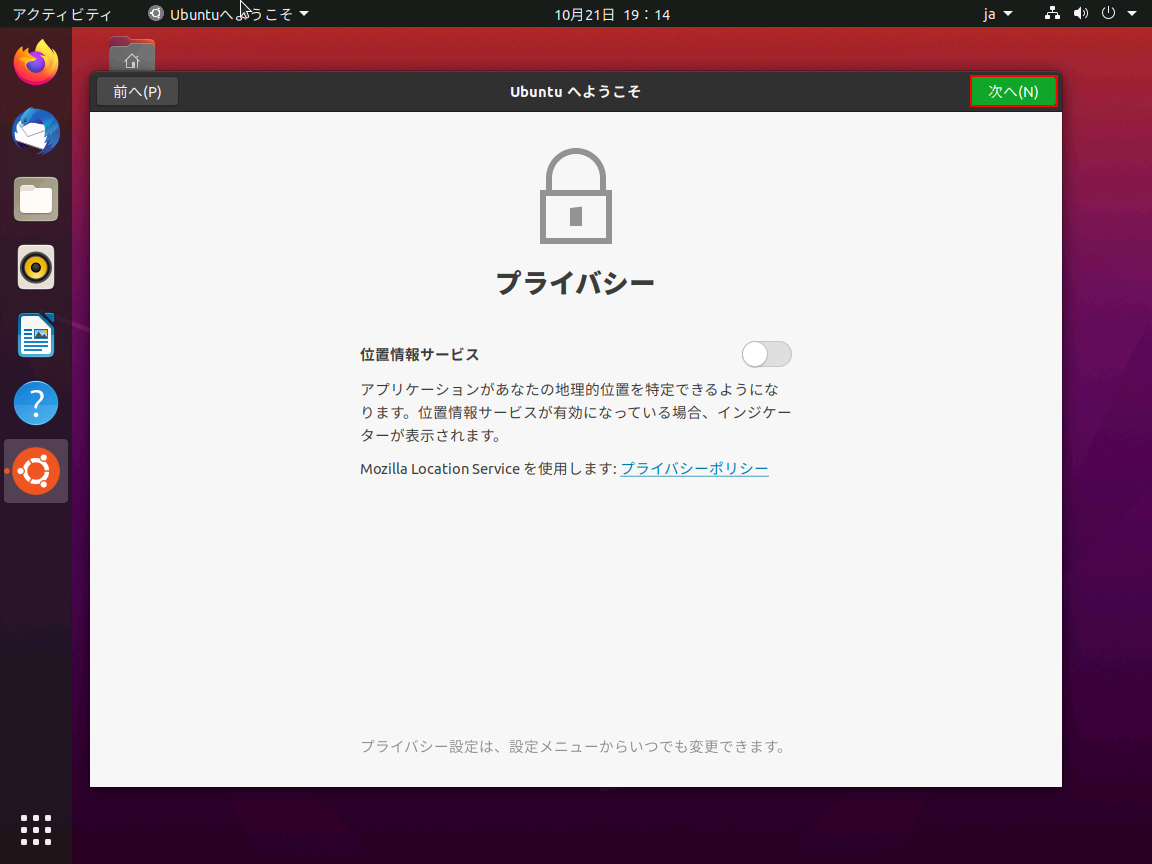Click the power icon in the top bar
The image size is (1152, 864).
tap(1109, 13)
